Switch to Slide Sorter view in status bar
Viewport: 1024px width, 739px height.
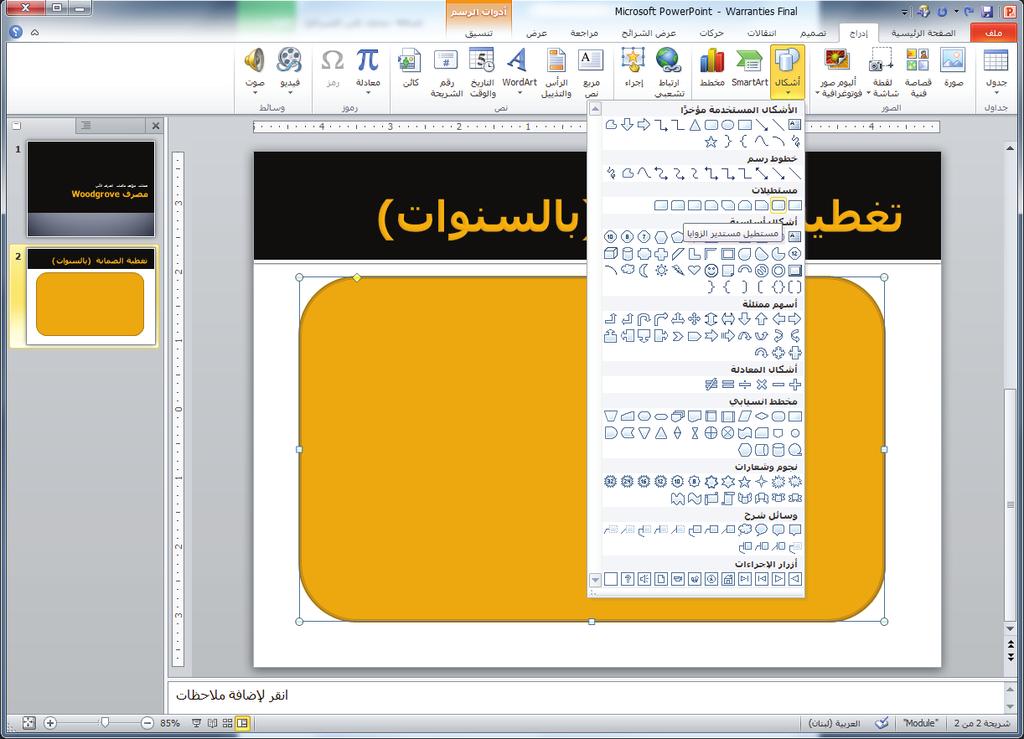pyautogui.click(x=227, y=723)
